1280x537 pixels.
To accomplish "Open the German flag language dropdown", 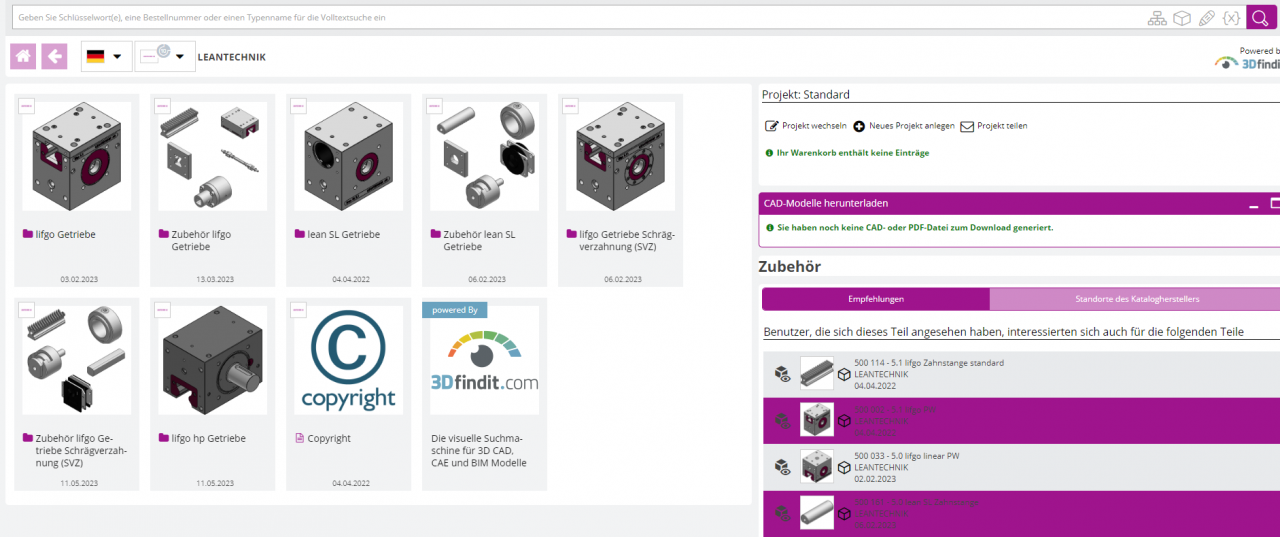I will [106, 57].
